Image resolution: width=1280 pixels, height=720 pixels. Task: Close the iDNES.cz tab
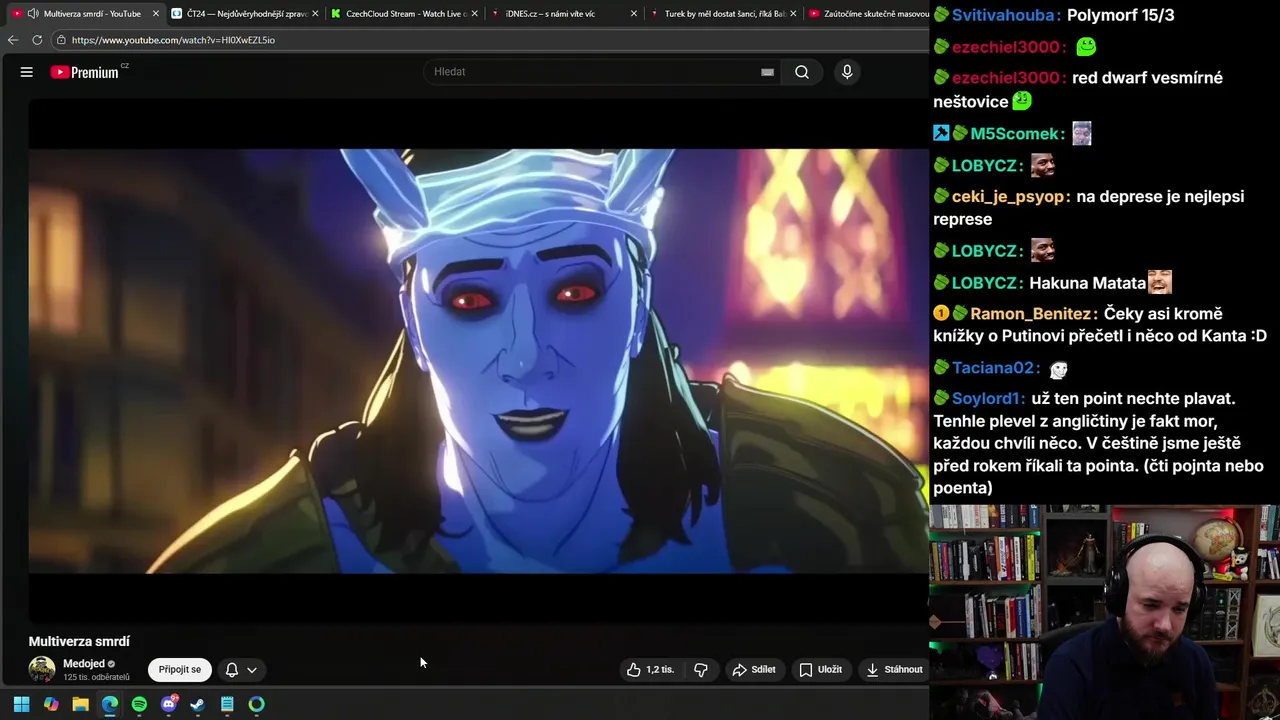pyautogui.click(x=633, y=14)
